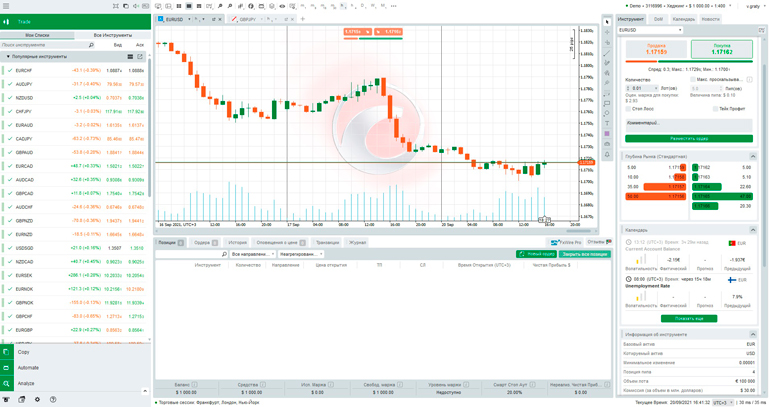
Task: Click the camera chart snapshot icon
Action: (x=607, y=144)
